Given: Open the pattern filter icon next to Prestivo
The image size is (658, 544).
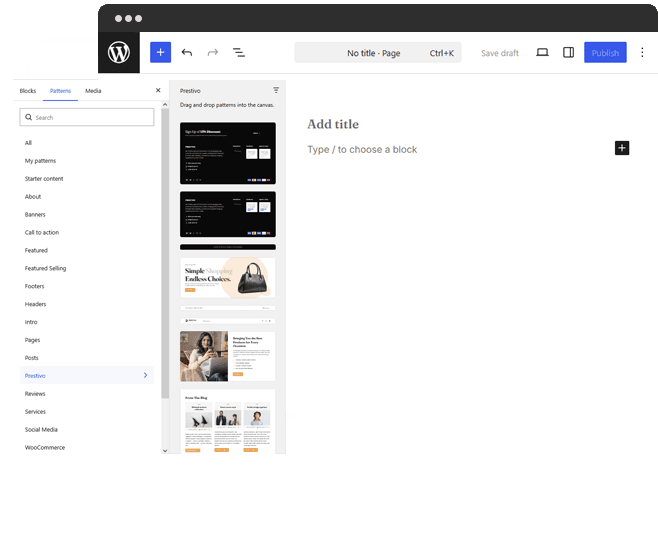Looking at the screenshot, I should (x=276, y=90).
